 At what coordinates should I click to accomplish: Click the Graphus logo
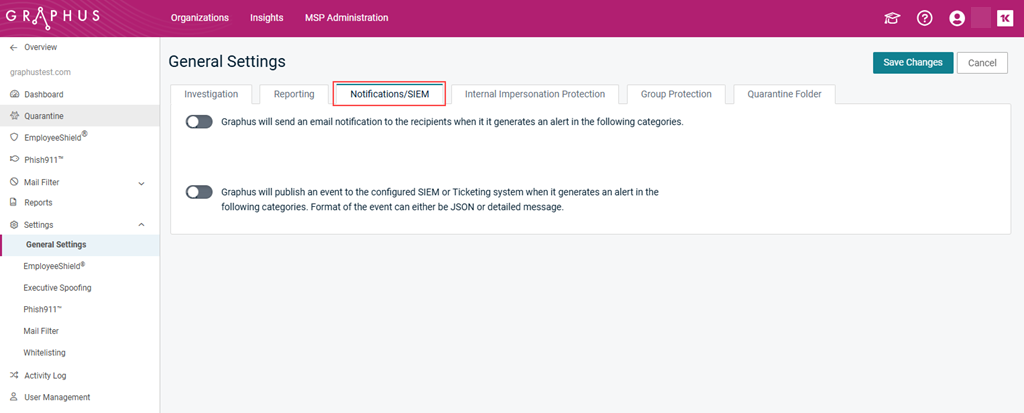click(x=52, y=16)
